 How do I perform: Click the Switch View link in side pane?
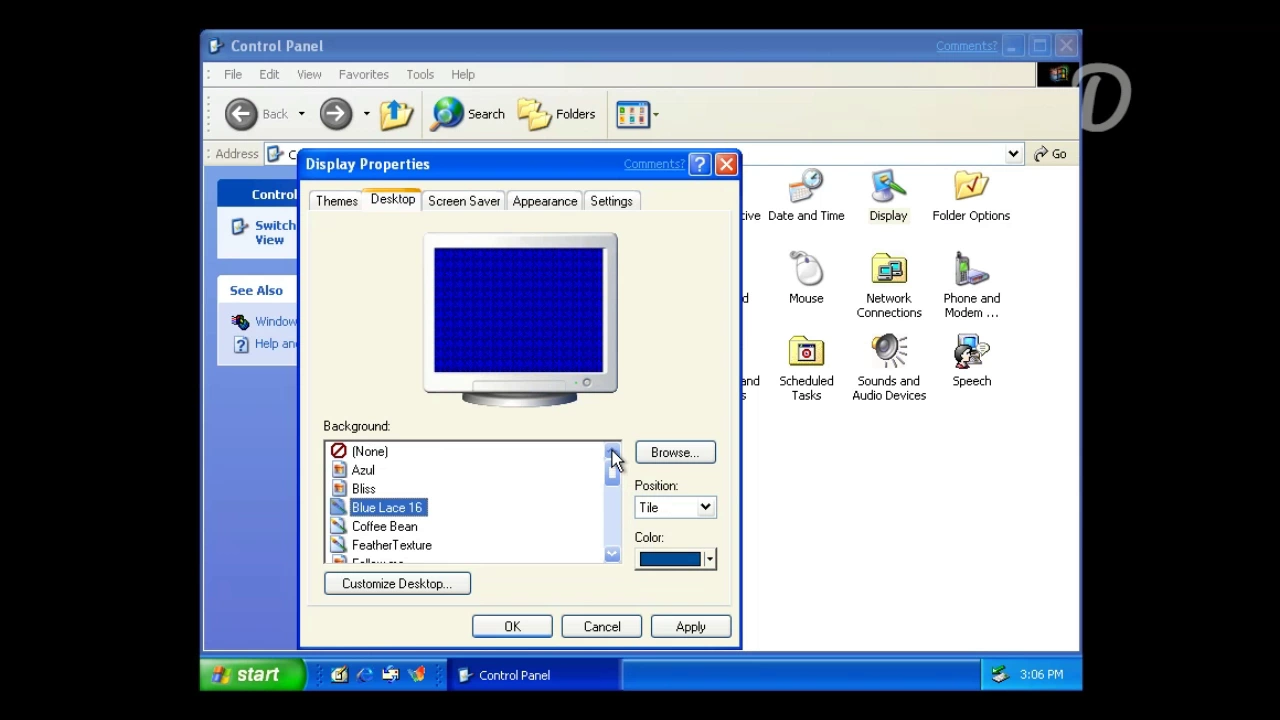[x=265, y=232]
